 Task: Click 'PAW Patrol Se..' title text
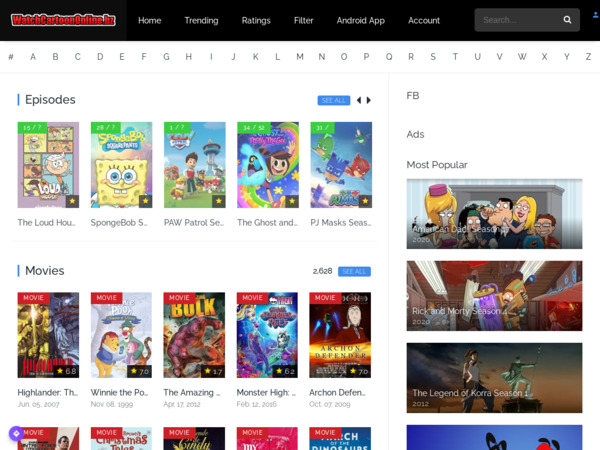click(x=194, y=223)
